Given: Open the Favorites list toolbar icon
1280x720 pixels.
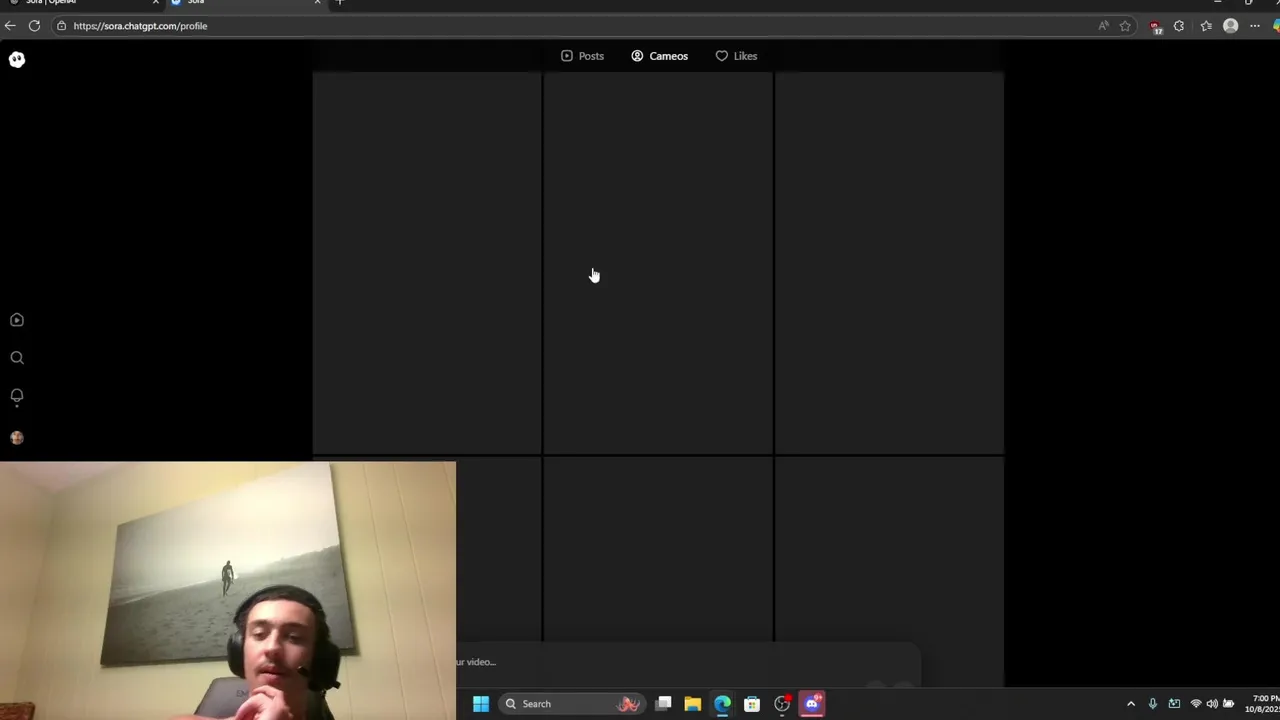Looking at the screenshot, I should click(1206, 26).
